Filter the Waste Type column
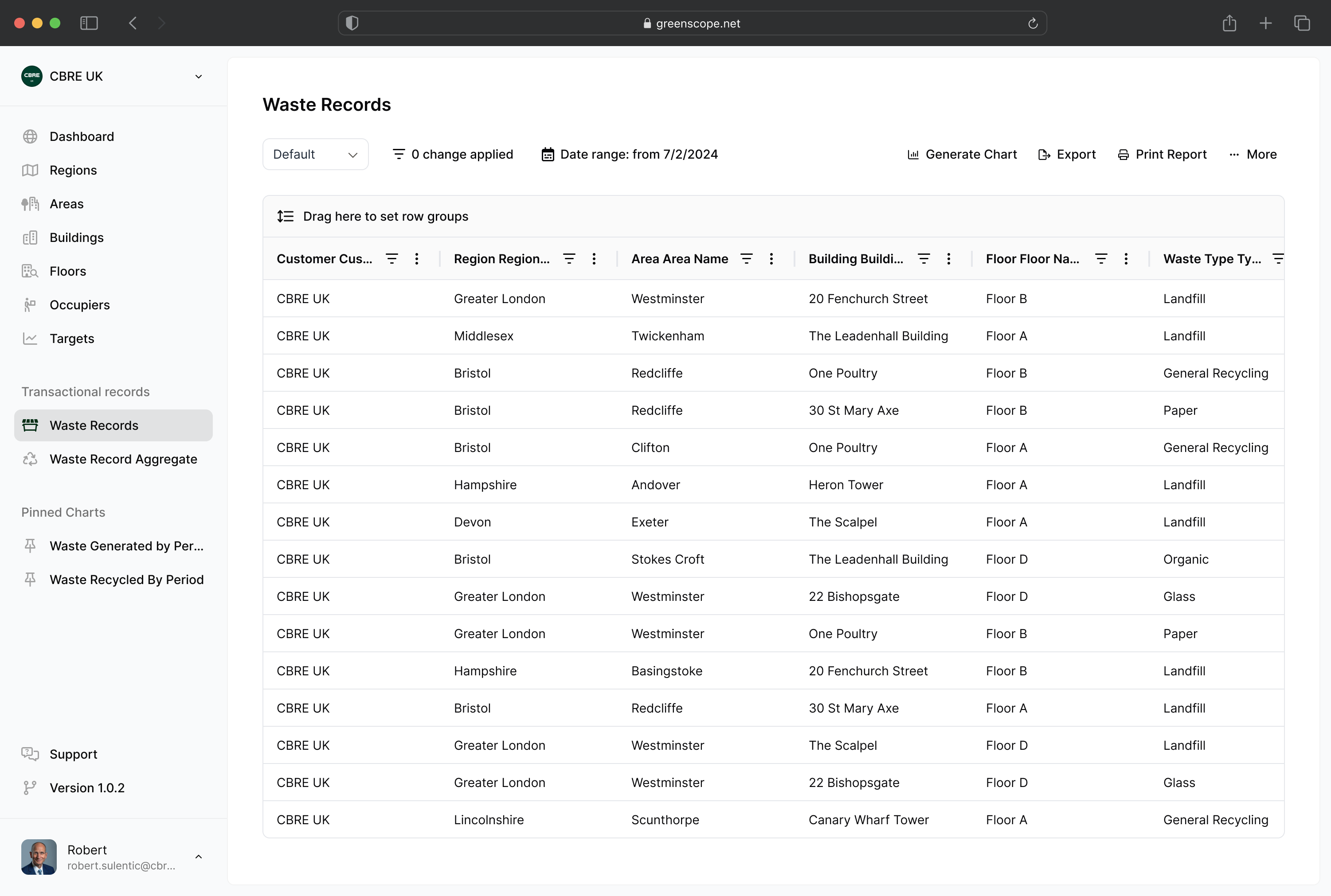The height and width of the screenshot is (896, 1331). [1278, 259]
